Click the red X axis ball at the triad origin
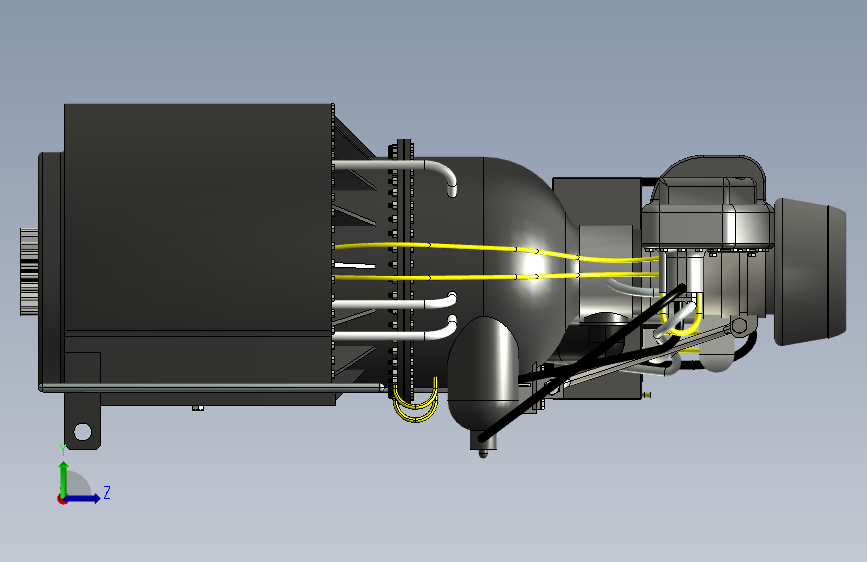 click(x=62, y=500)
